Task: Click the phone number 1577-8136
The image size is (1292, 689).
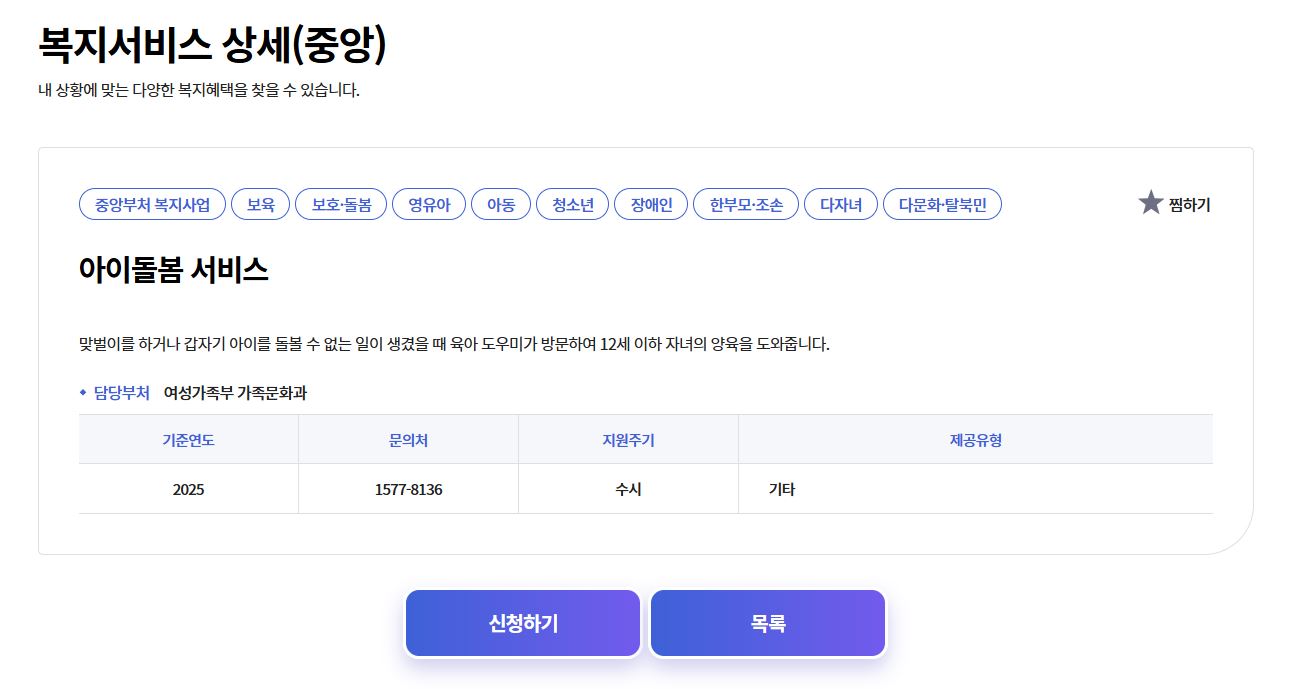Action: [x=408, y=488]
